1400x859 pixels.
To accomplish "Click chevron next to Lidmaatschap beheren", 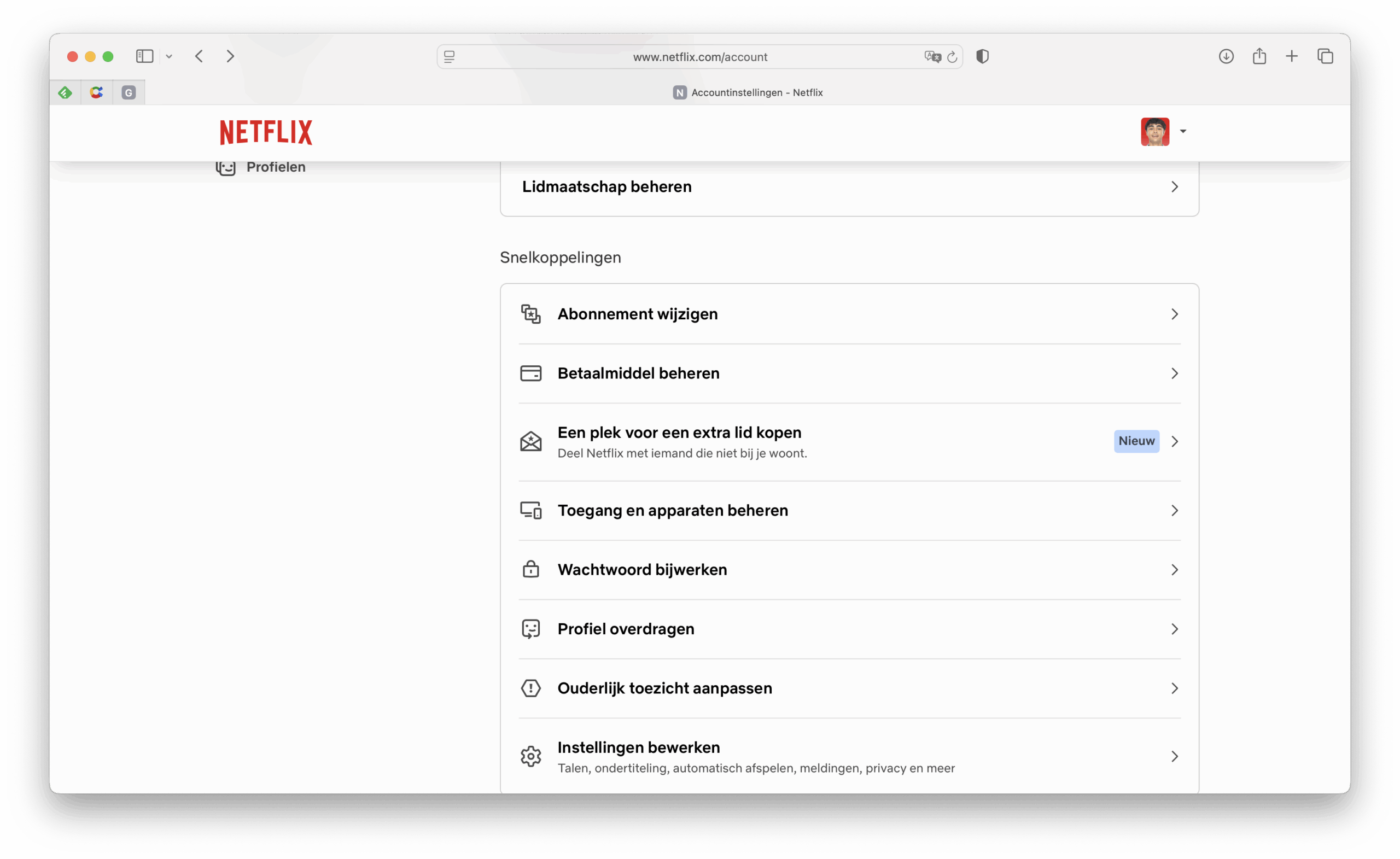I will coord(1175,187).
